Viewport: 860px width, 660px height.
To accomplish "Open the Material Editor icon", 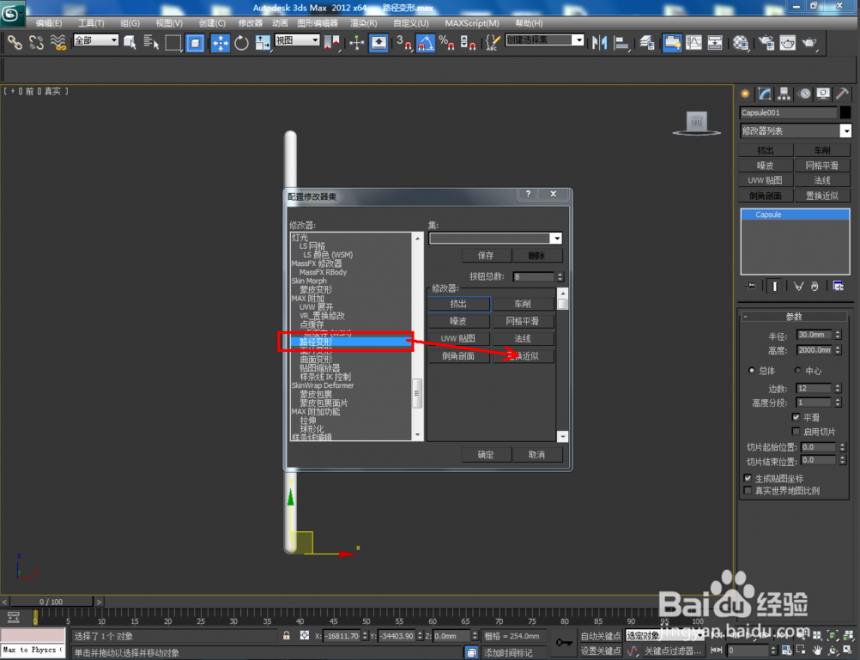I will click(x=740, y=43).
